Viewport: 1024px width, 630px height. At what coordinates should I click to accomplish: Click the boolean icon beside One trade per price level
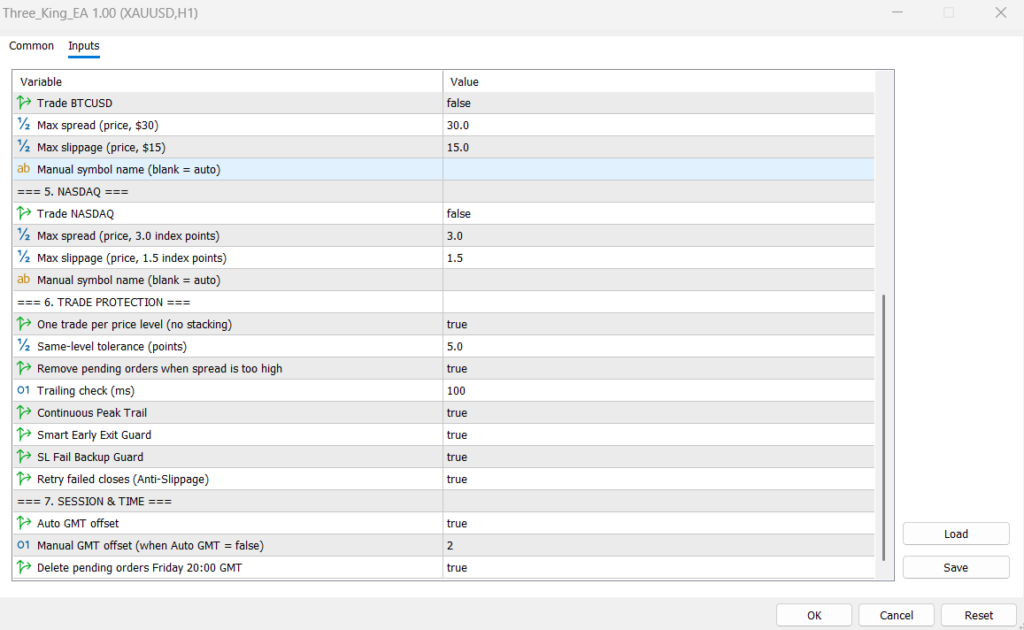coord(24,324)
